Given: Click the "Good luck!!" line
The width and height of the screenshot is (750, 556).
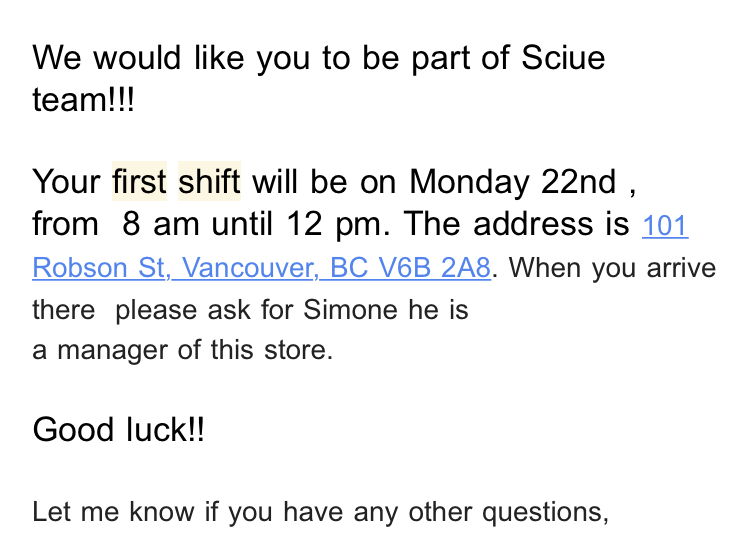Looking at the screenshot, I should (x=119, y=429).
